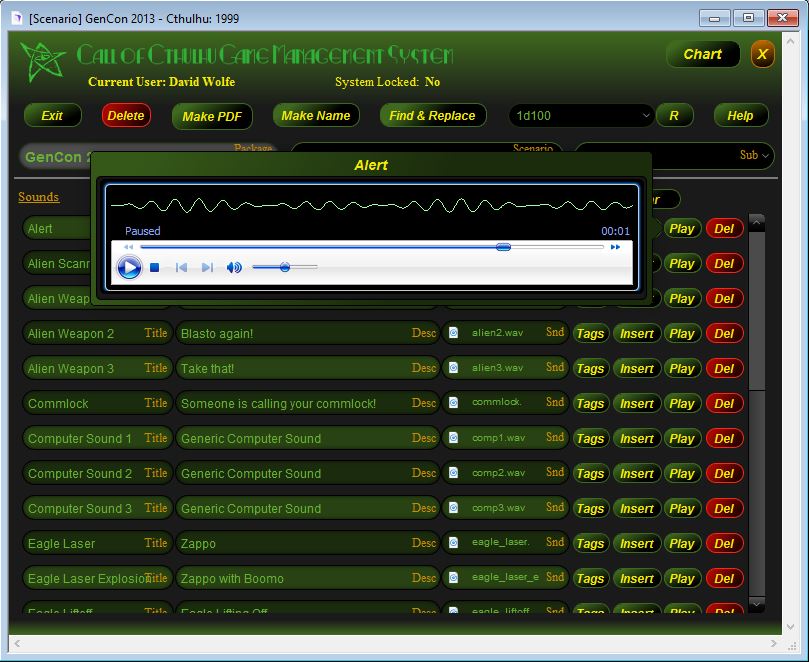Click the red Delete button
The width and height of the screenshot is (809, 662).
126,116
